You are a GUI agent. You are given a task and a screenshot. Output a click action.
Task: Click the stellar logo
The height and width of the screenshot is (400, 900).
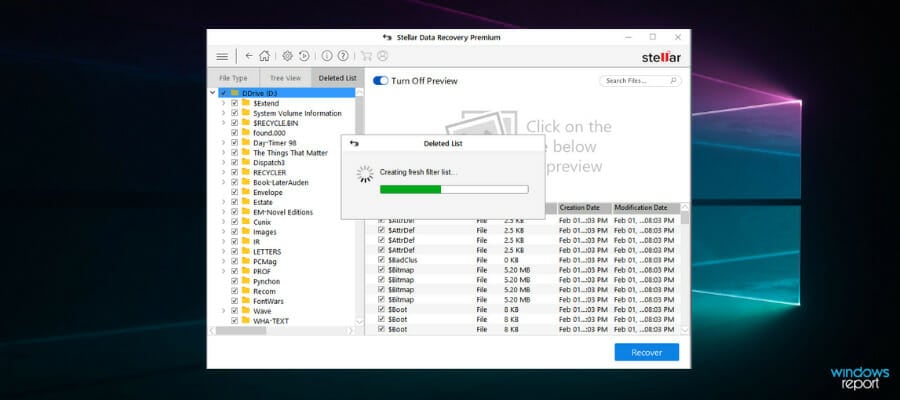tap(661, 57)
